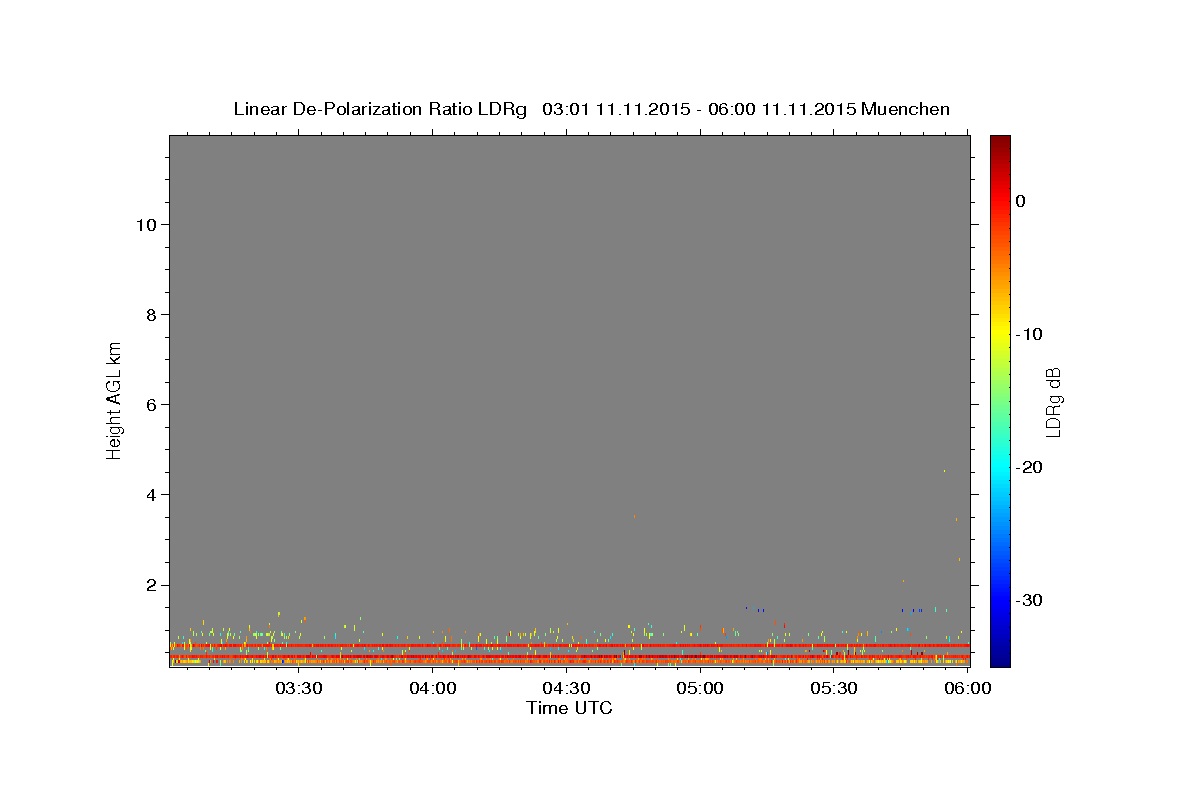
Task: Click the dark red top of the colorbar
Action: pos(1000,145)
